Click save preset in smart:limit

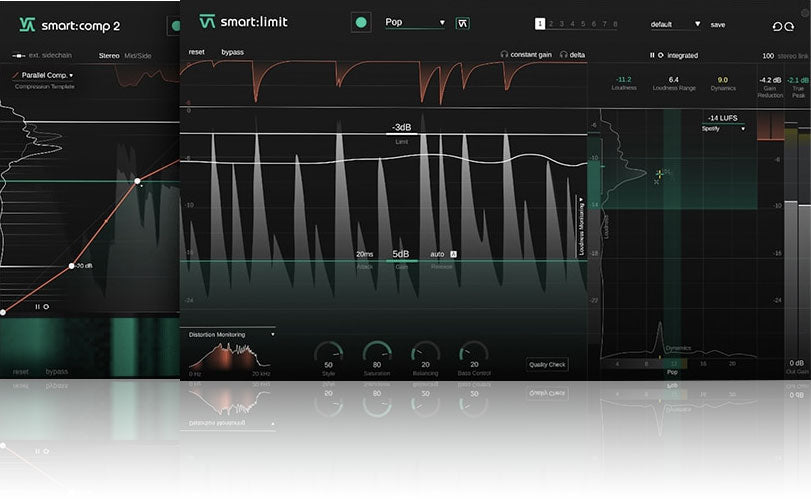click(717, 25)
